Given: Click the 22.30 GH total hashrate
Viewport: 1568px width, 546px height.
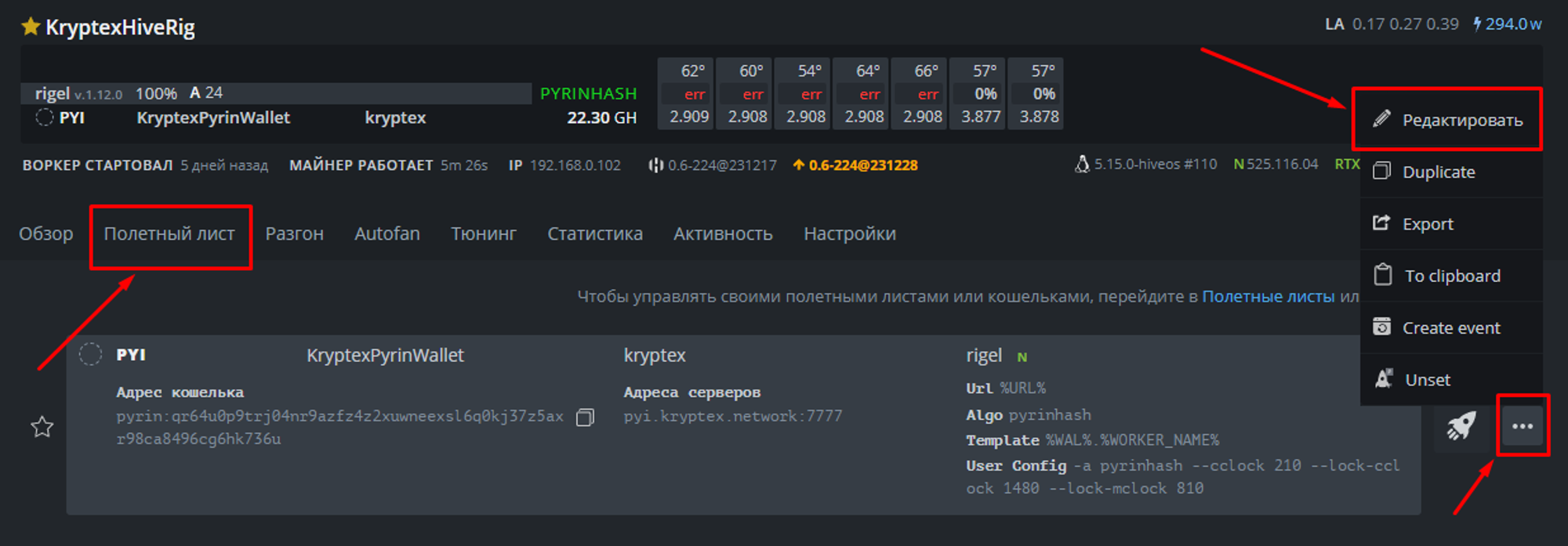Looking at the screenshot, I should point(601,118).
